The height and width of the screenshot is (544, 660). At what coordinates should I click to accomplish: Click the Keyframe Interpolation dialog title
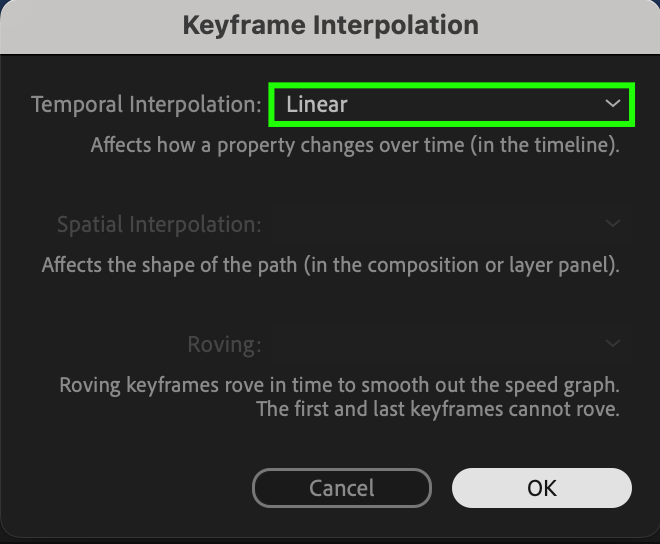[330, 25]
